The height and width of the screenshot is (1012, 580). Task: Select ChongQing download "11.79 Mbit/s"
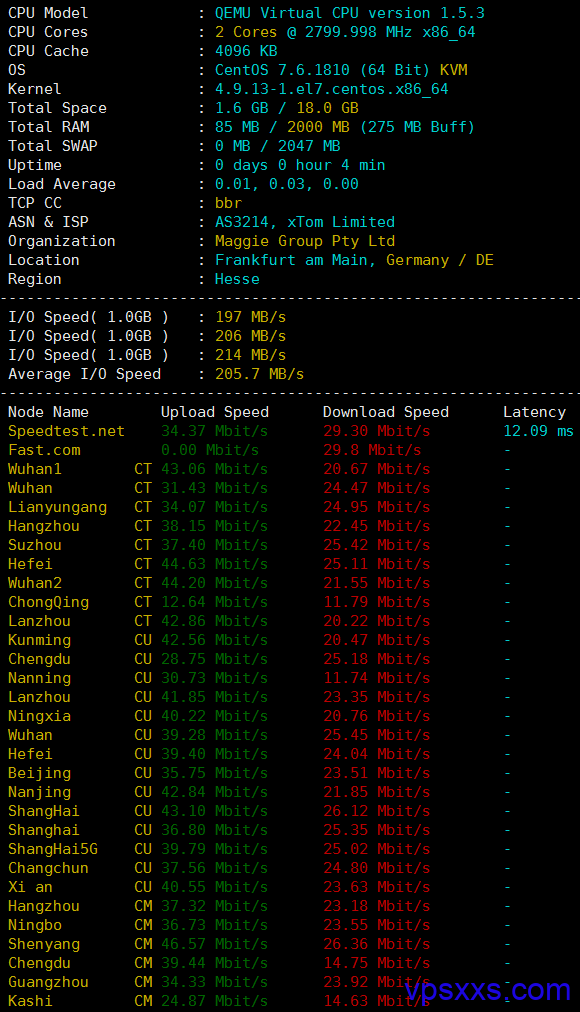coord(377,602)
